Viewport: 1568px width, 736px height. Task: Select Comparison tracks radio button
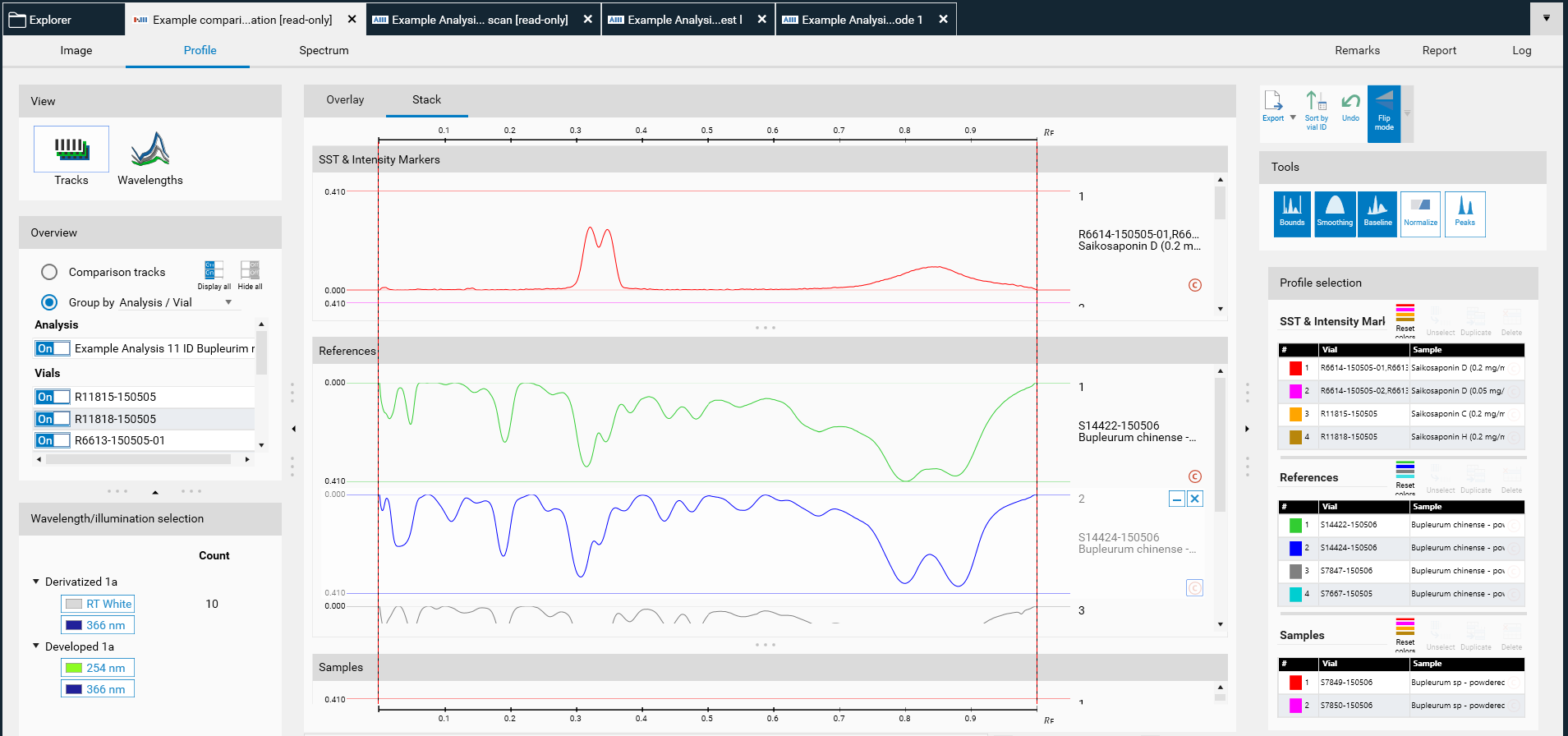click(49, 272)
